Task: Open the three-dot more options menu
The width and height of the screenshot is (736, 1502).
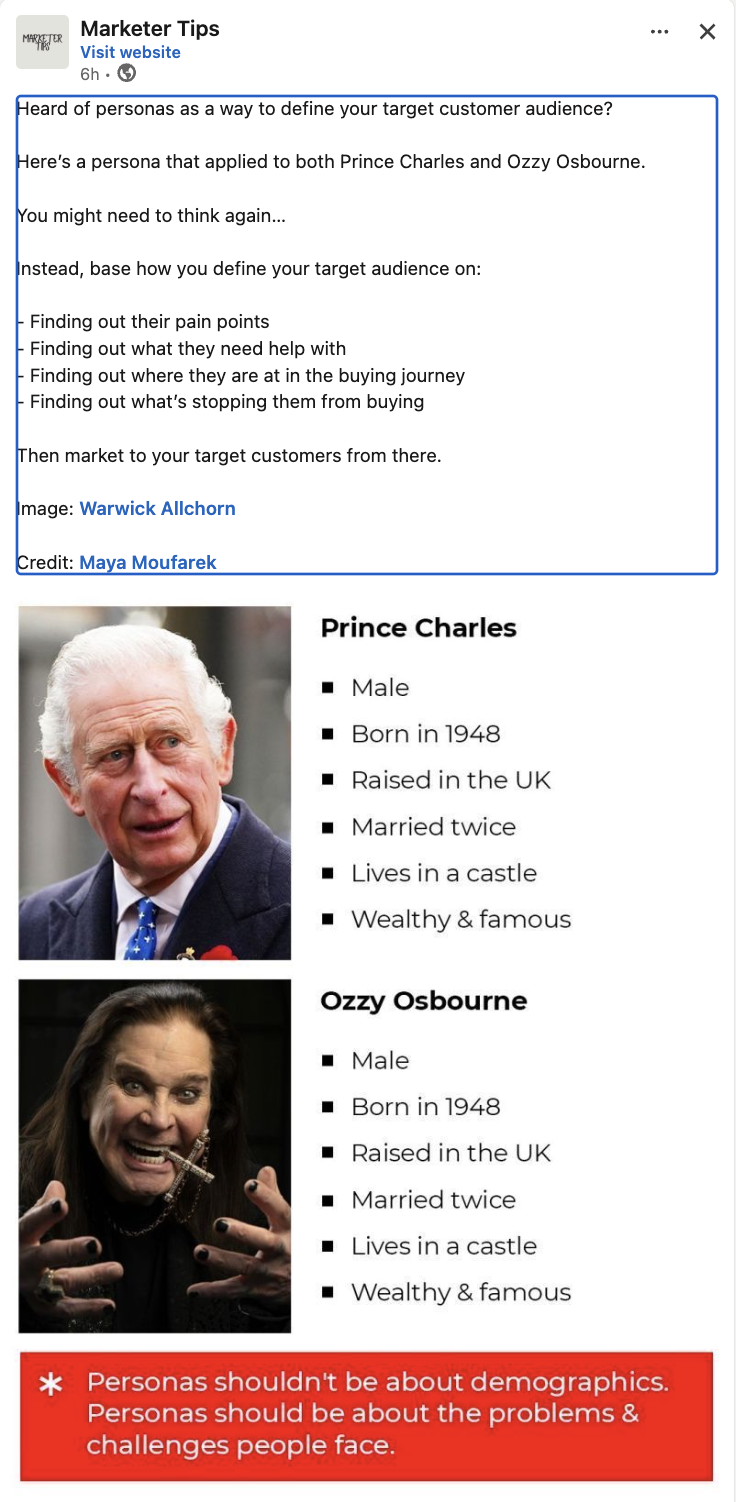Action: (x=659, y=31)
